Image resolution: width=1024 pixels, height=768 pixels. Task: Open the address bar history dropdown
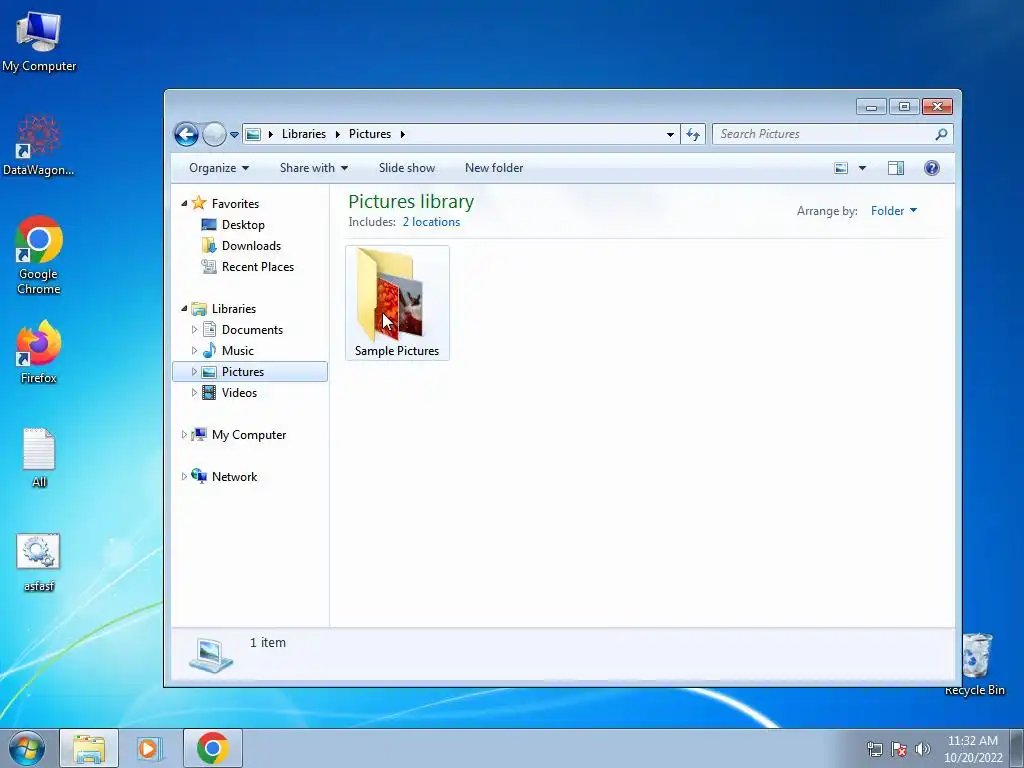coord(670,135)
